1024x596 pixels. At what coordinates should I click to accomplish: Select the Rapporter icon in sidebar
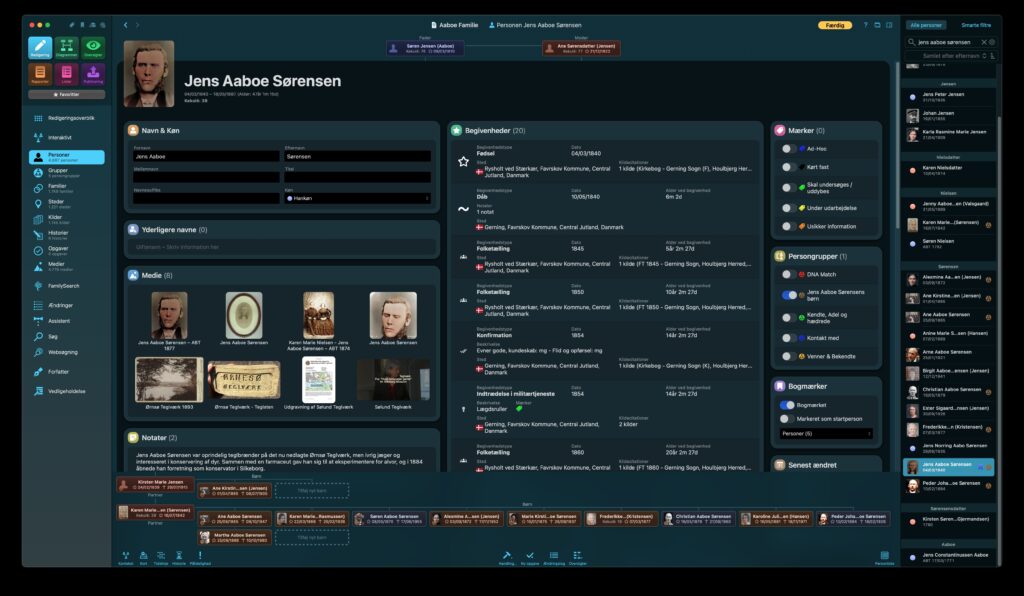[x=40, y=74]
